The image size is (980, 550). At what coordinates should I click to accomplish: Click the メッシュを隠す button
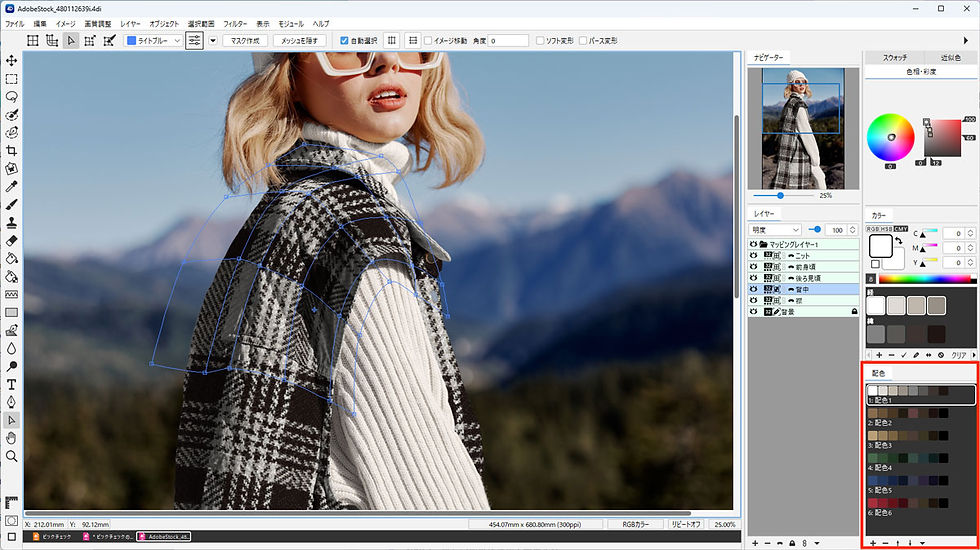(299, 41)
